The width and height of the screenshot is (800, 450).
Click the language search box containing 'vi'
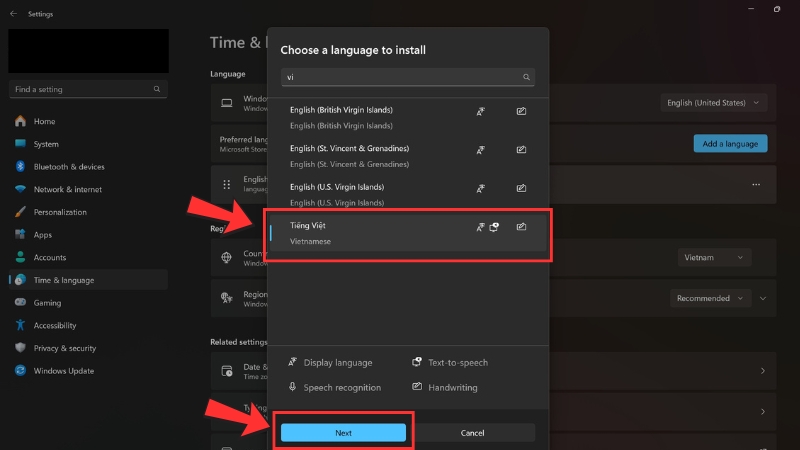pyautogui.click(x=400, y=77)
